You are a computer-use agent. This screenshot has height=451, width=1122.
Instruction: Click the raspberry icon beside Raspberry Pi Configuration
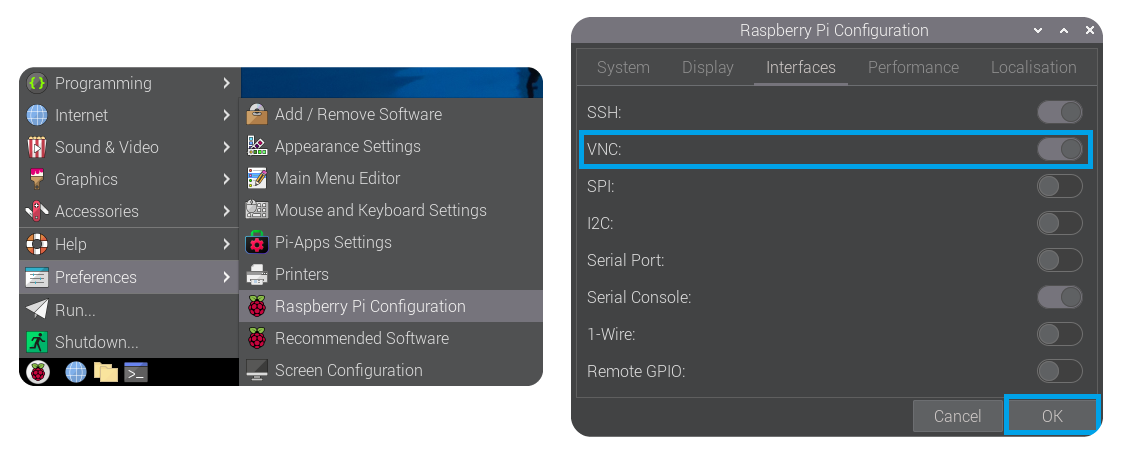(x=257, y=306)
